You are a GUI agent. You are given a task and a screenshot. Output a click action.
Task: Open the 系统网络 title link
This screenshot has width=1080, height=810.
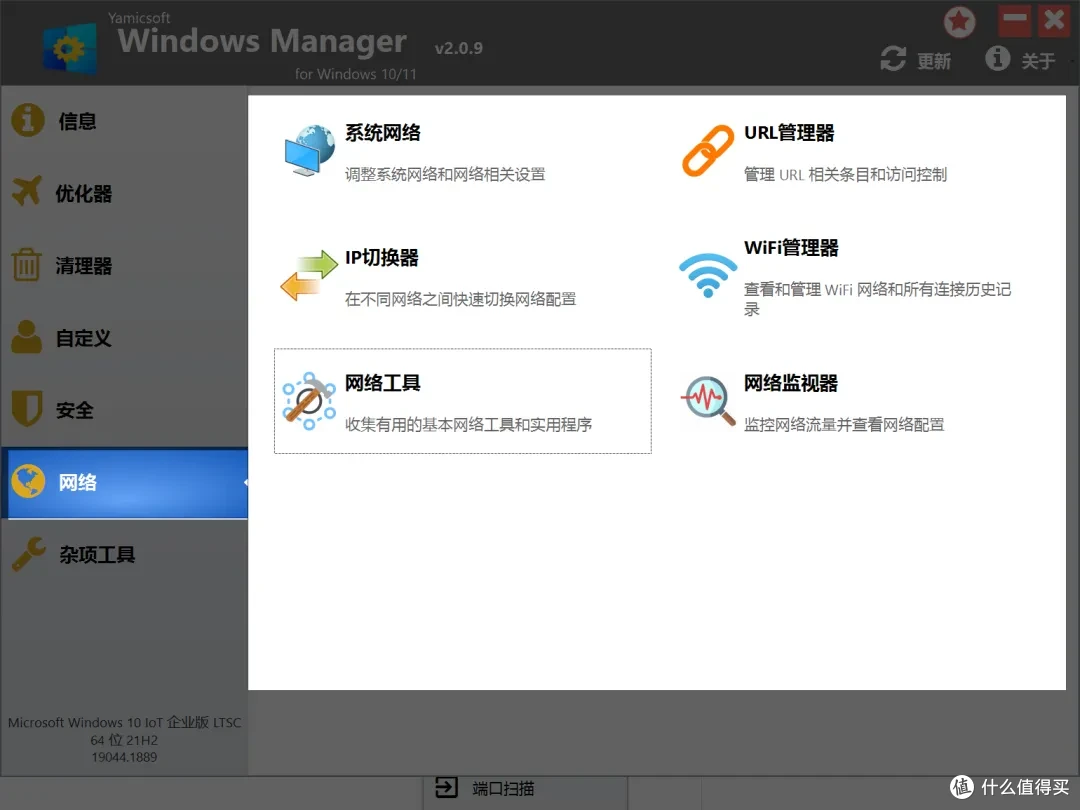[383, 132]
